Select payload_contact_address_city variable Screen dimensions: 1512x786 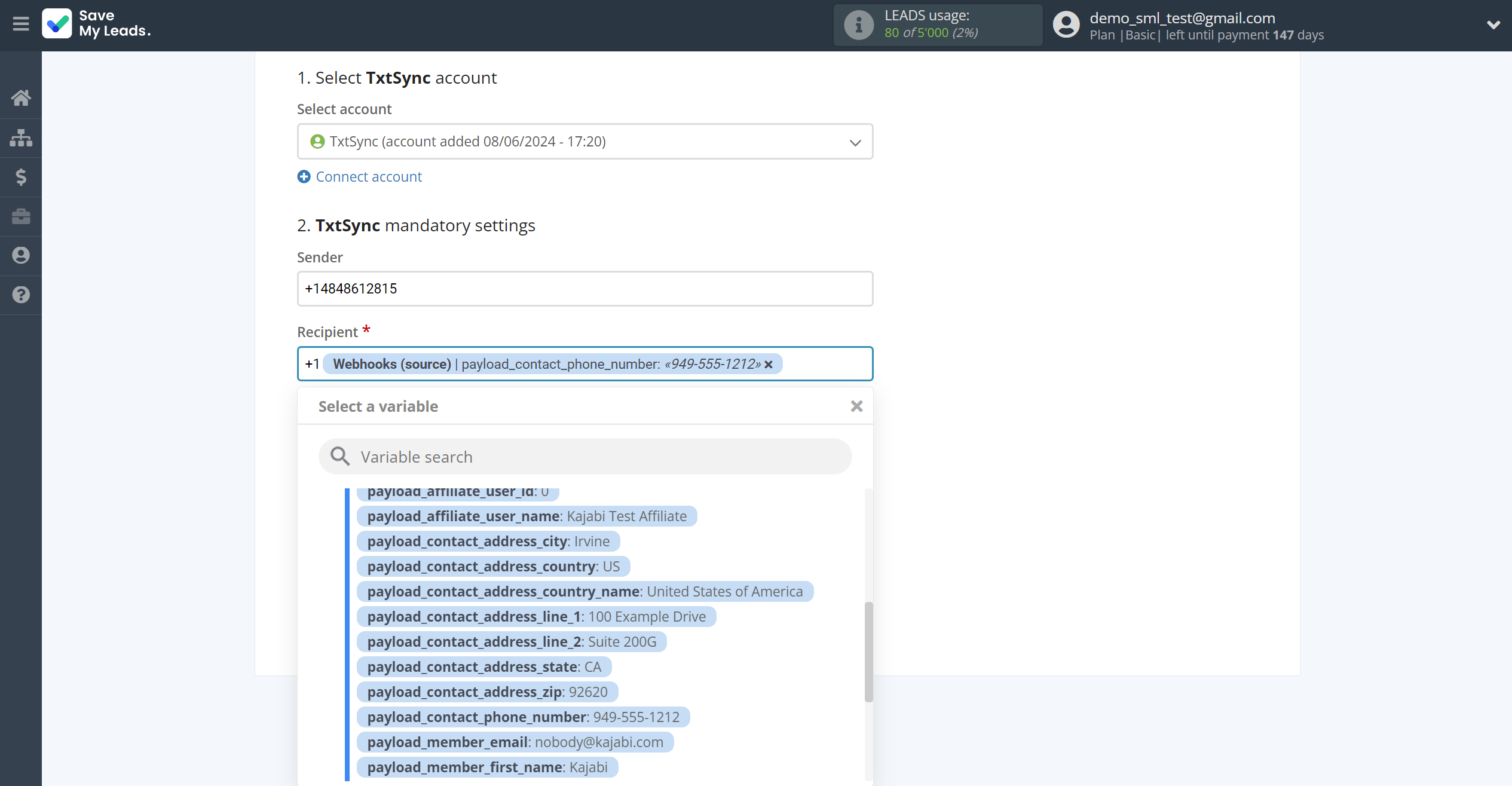(x=488, y=542)
